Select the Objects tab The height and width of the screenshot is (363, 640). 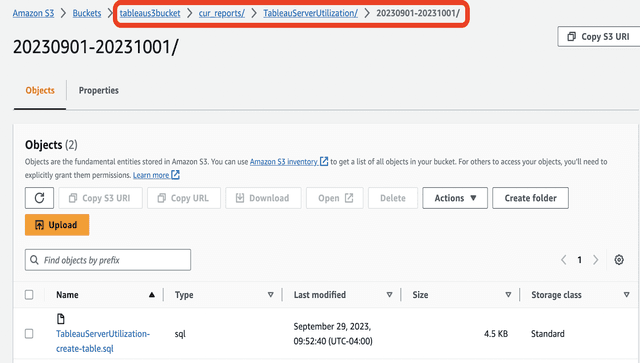tap(40, 90)
